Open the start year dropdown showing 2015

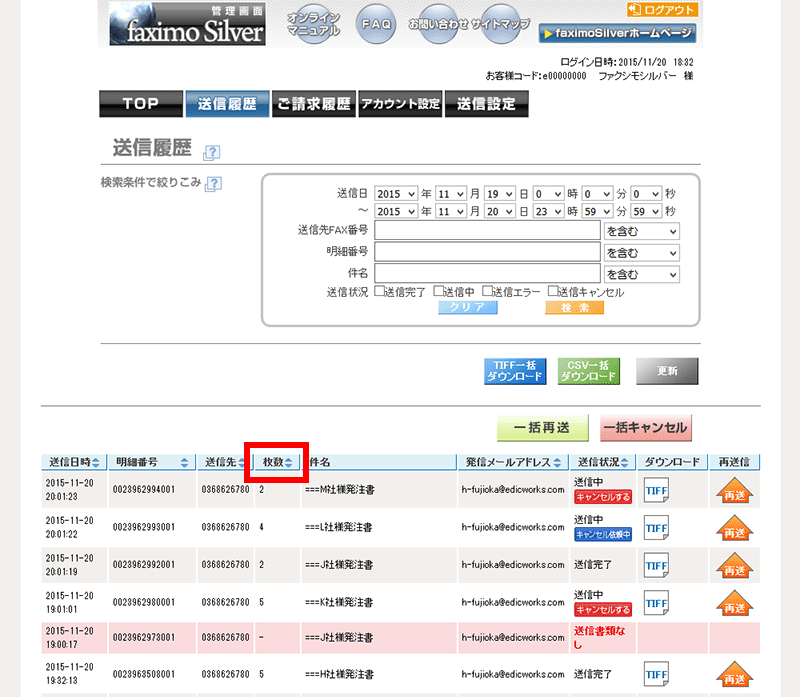(396, 194)
